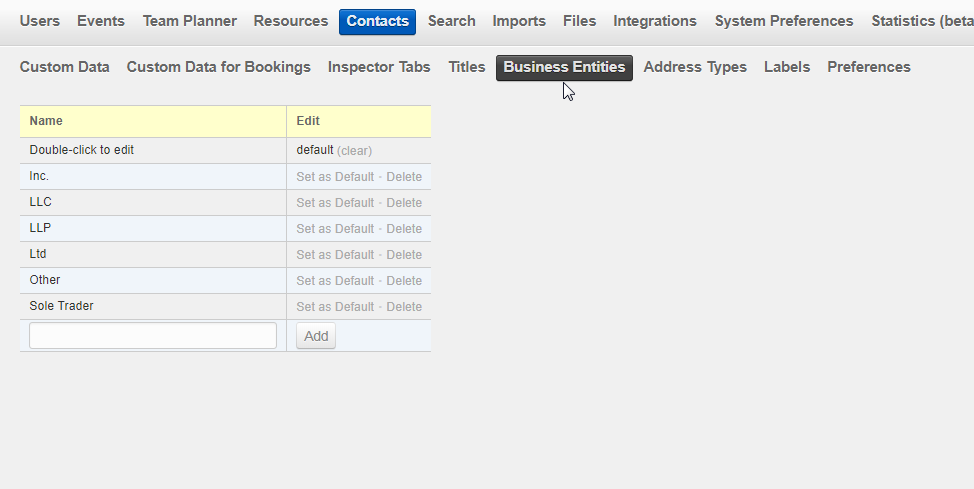Screen dimensions: 974x489
Task: Switch to Address Types tab
Action: point(695,67)
